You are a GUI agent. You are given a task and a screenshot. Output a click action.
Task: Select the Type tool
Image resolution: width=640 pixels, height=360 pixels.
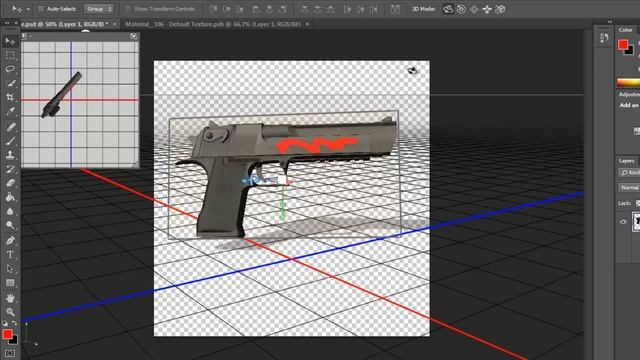click(x=10, y=255)
